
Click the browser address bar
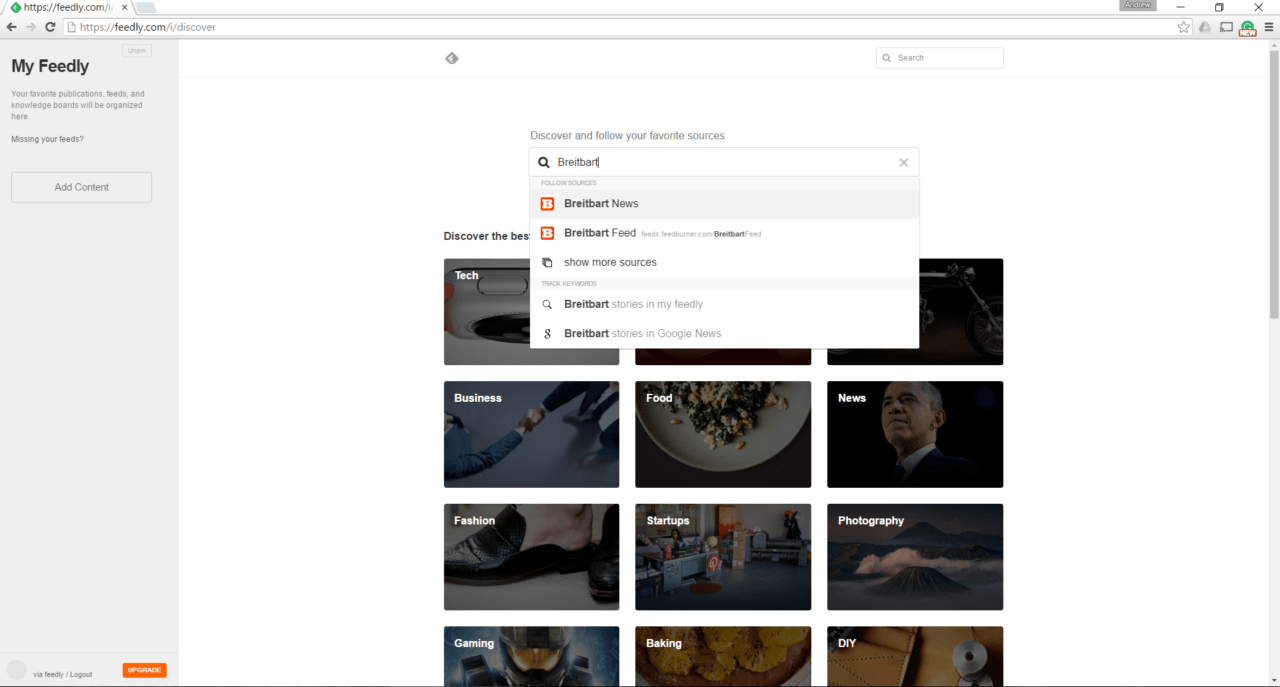[628, 27]
